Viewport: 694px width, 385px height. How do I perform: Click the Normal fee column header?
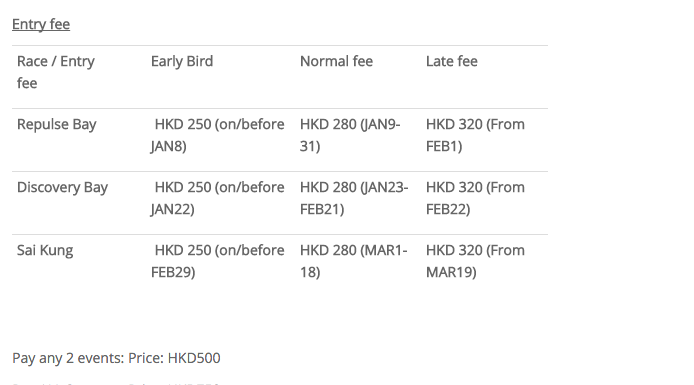coord(336,61)
